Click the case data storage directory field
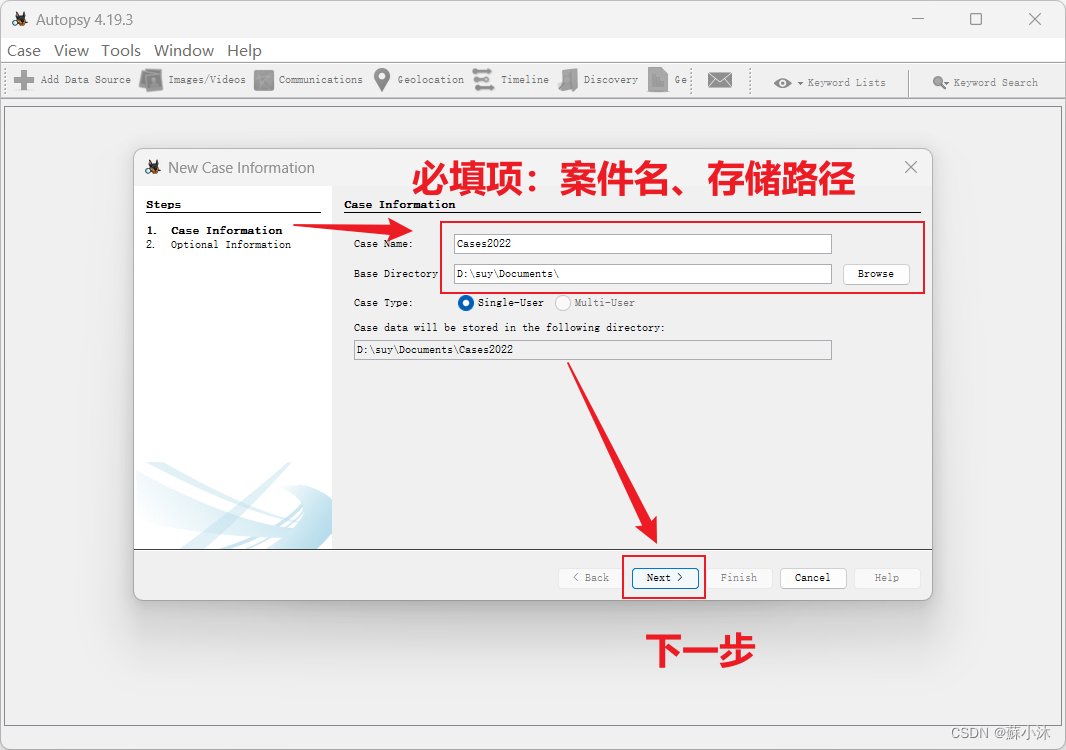This screenshot has height=750, width=1066. [x=592, y=350]
